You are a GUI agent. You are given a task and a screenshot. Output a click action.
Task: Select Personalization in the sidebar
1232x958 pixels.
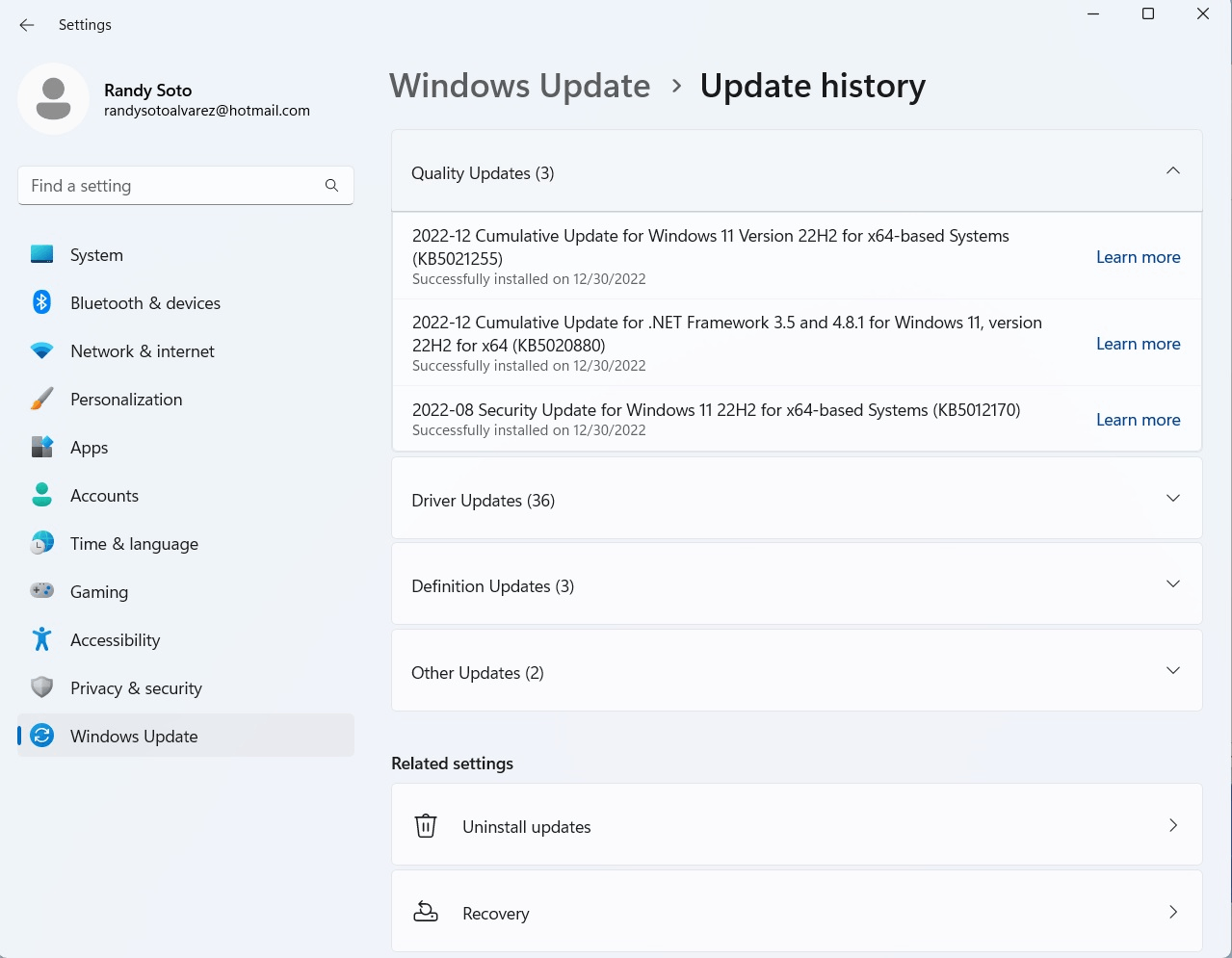click(186, 400)
